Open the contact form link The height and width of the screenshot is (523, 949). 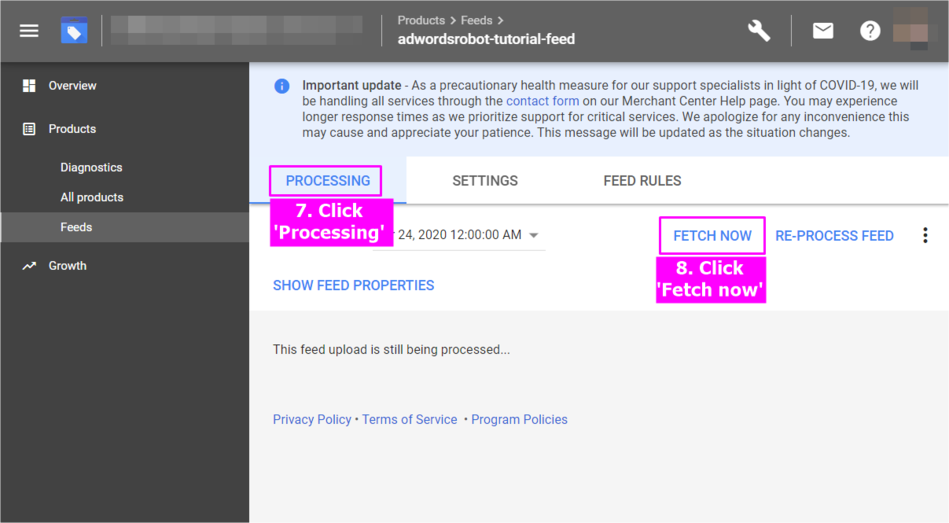[542, 101]
